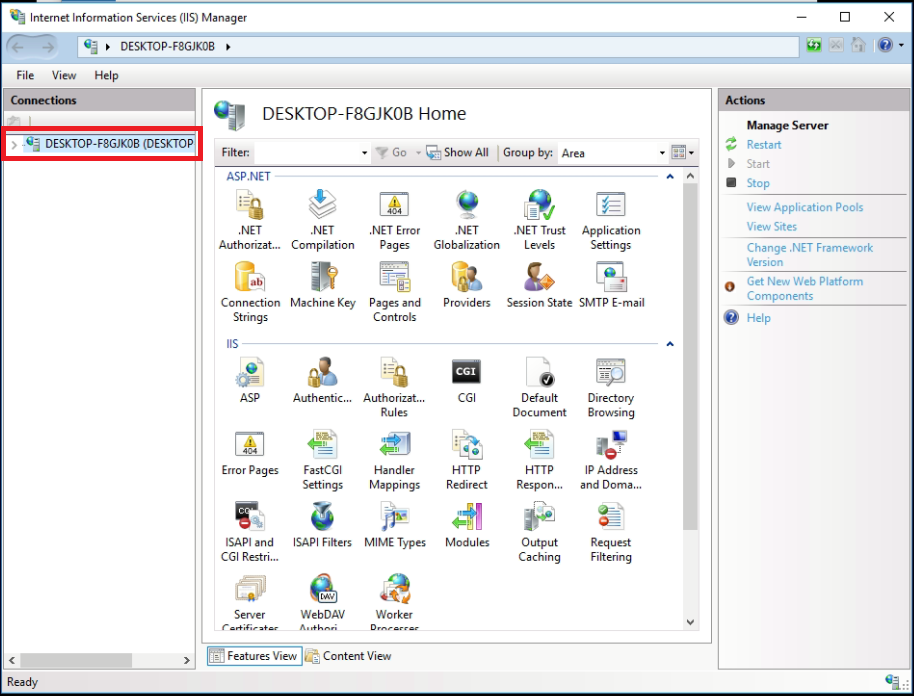Collapse the IIS group section
The width and height of the screenshot is (914, 696).
click(x=670, y=344)
